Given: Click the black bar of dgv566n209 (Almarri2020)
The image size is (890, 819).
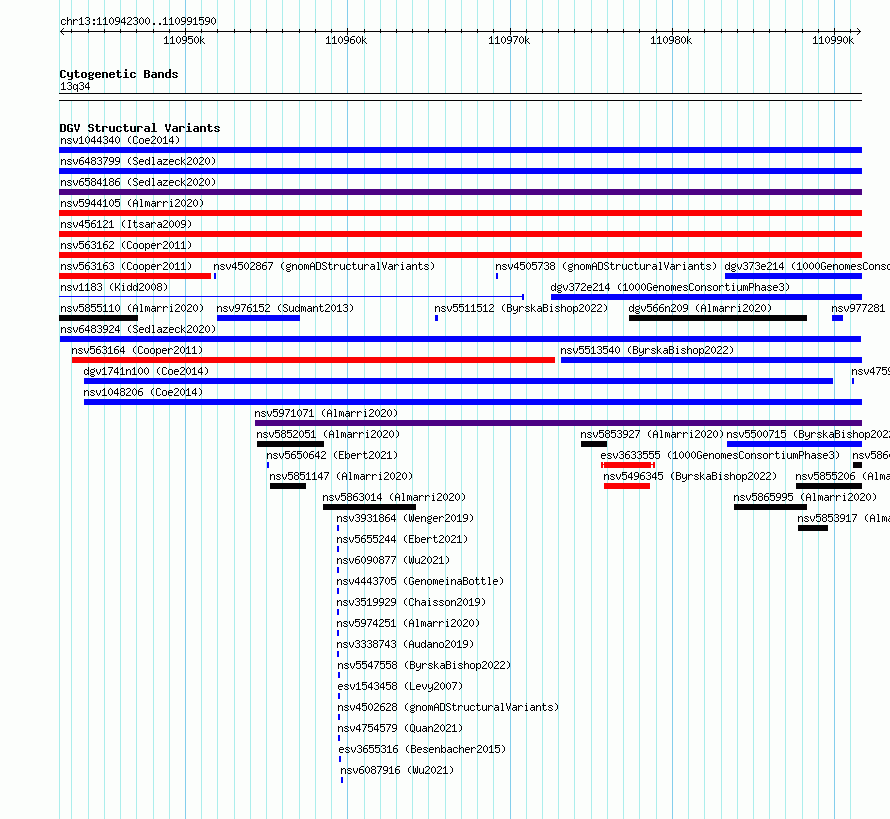Looking at the screenshot, I should 717,318.
